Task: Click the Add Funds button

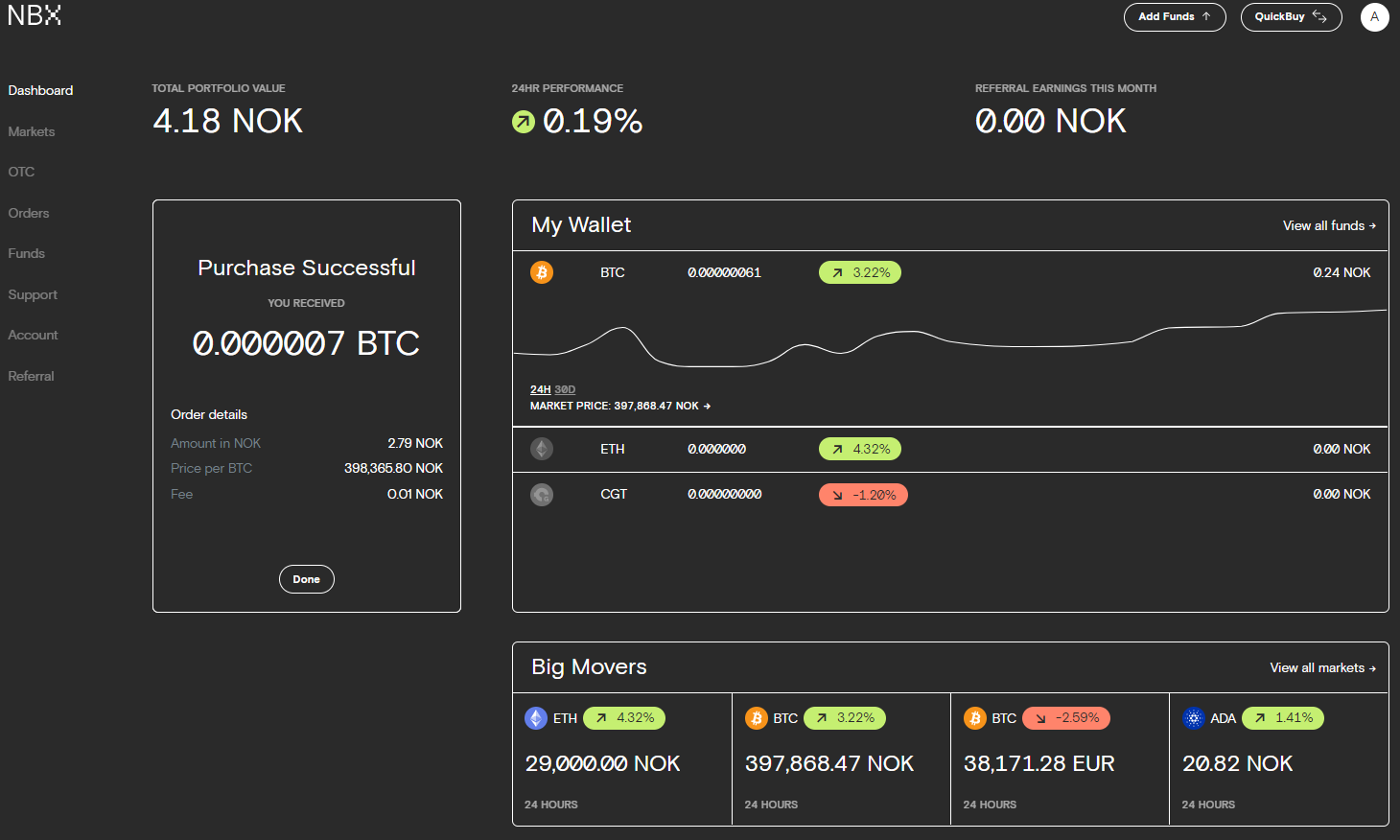Action: point(1174,17)
